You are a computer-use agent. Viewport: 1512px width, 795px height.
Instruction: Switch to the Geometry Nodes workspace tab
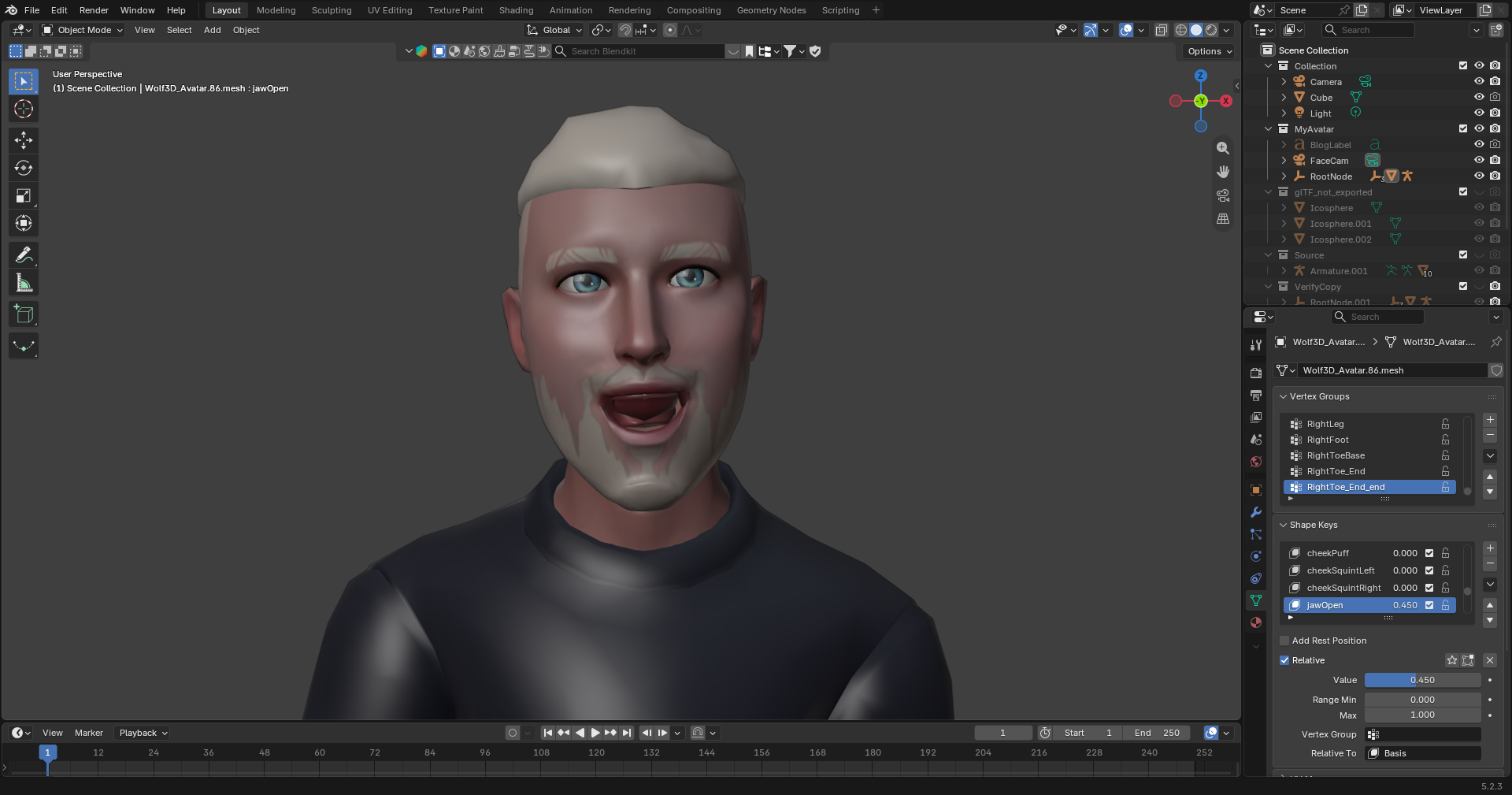771,10
